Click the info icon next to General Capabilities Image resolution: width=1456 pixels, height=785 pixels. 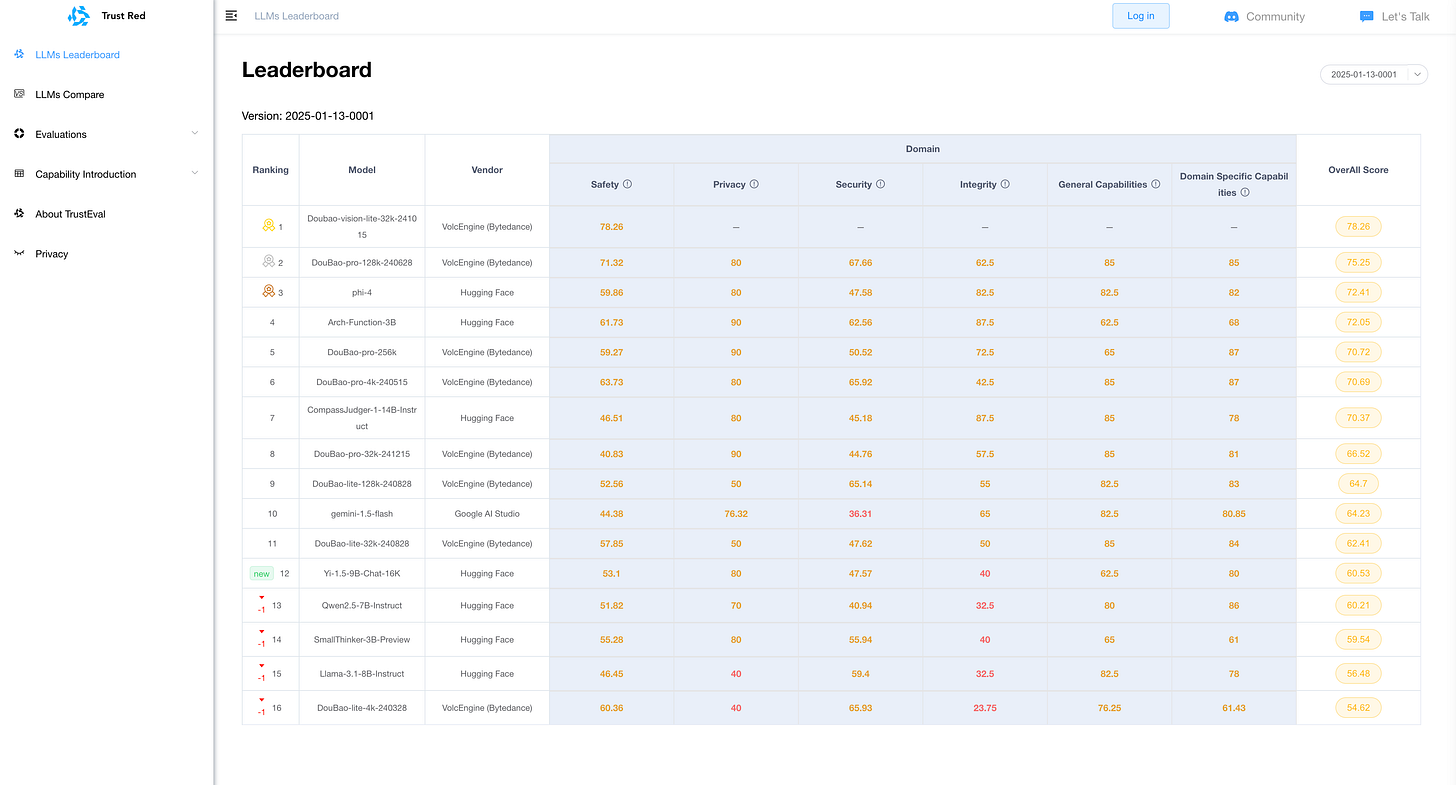pyautogui.click(x=1156, y=184)
